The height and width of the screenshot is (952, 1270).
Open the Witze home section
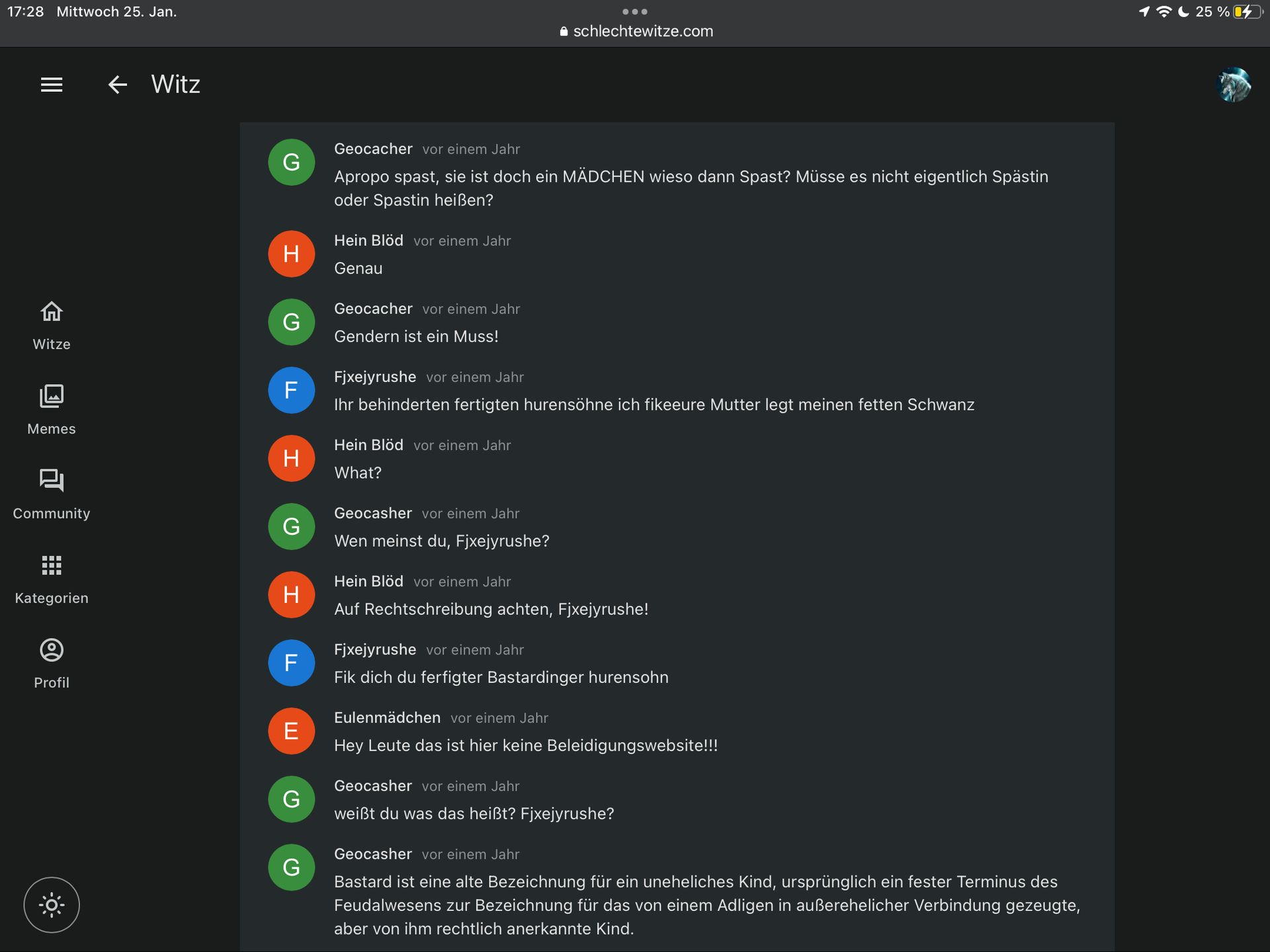click(x=52, y=325)
